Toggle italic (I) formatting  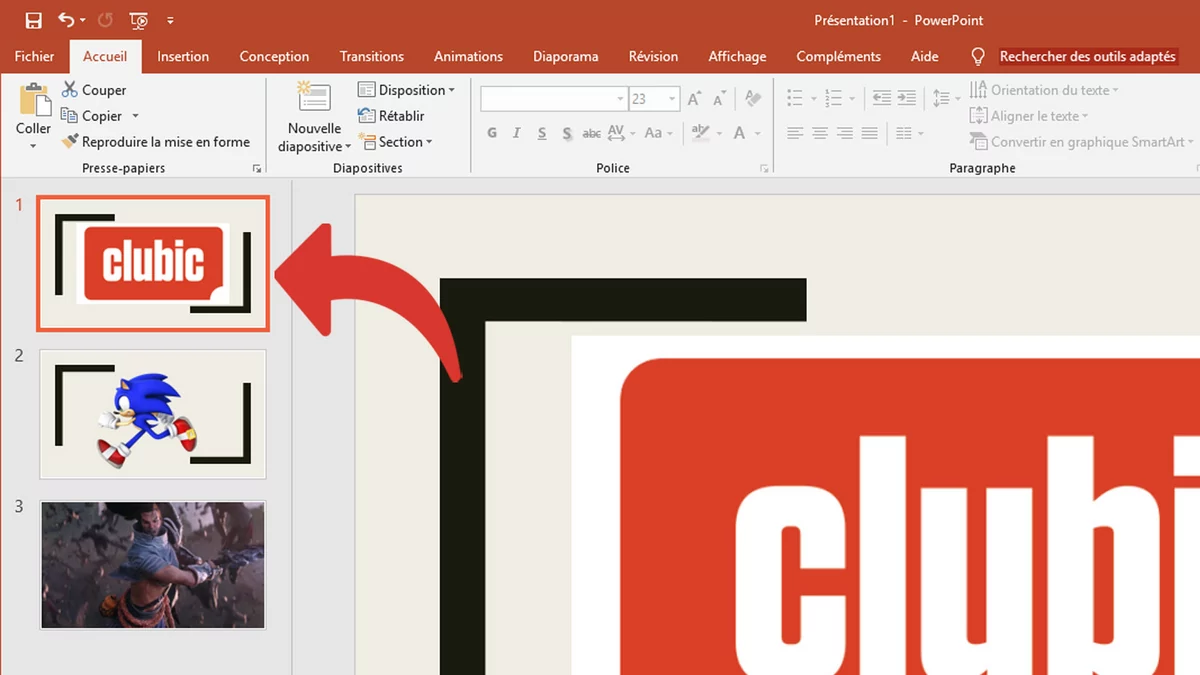[517, 133]
